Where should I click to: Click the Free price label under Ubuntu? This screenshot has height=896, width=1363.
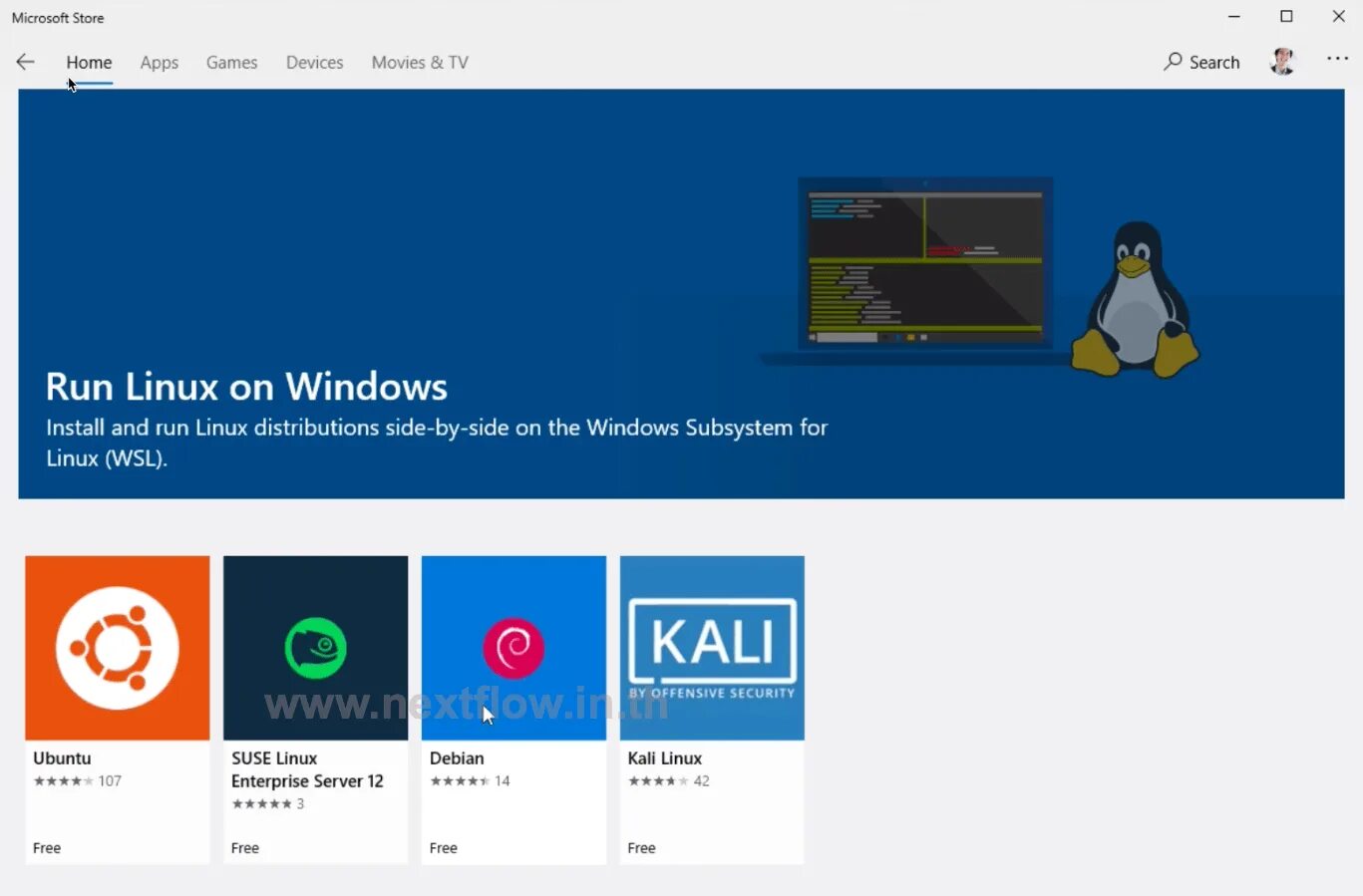point(47,848)
